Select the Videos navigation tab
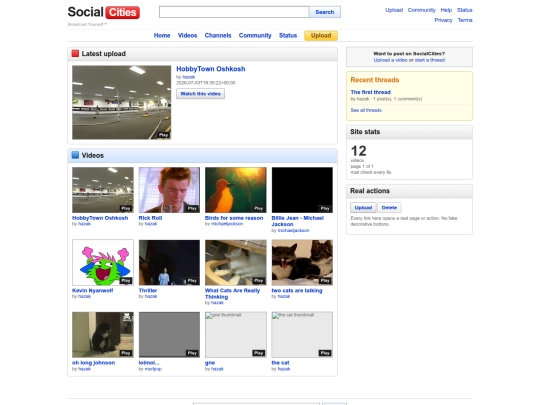Image resolution: width=540 pixels, height=405 pixels. [187, 35]
